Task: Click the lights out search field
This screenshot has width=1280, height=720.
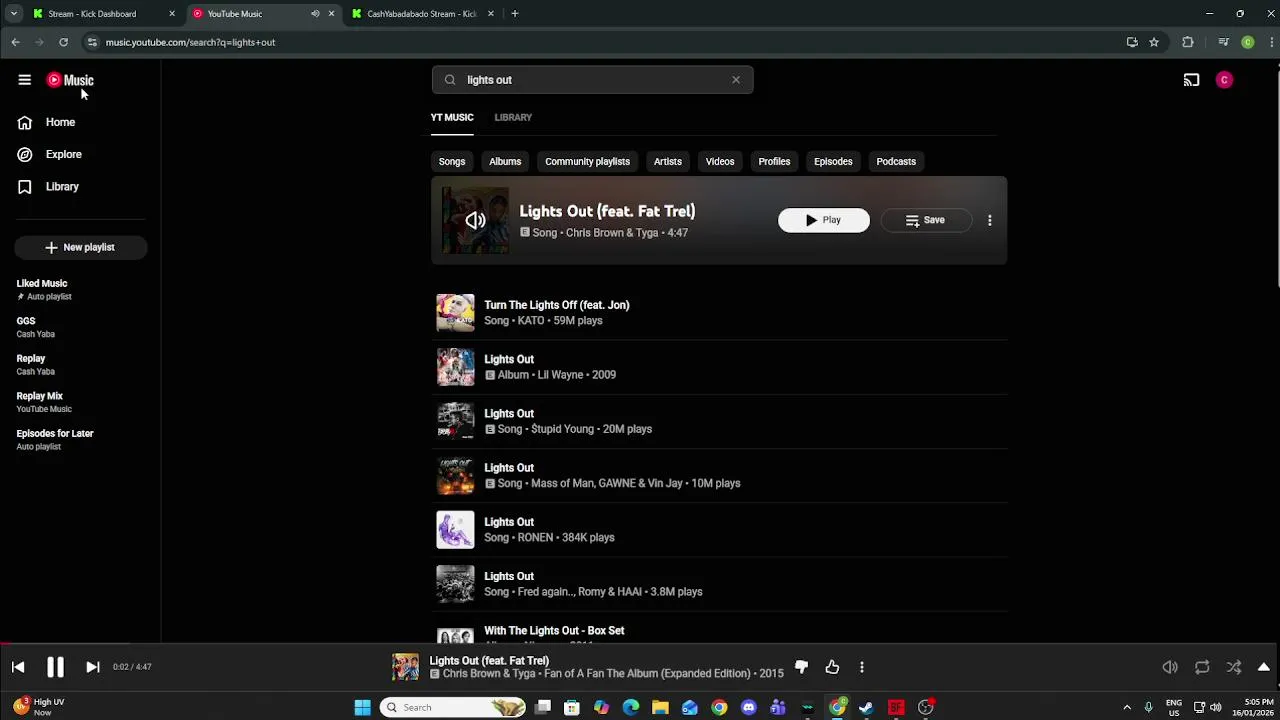Action: pyautogui.click(x=592, y=80)
